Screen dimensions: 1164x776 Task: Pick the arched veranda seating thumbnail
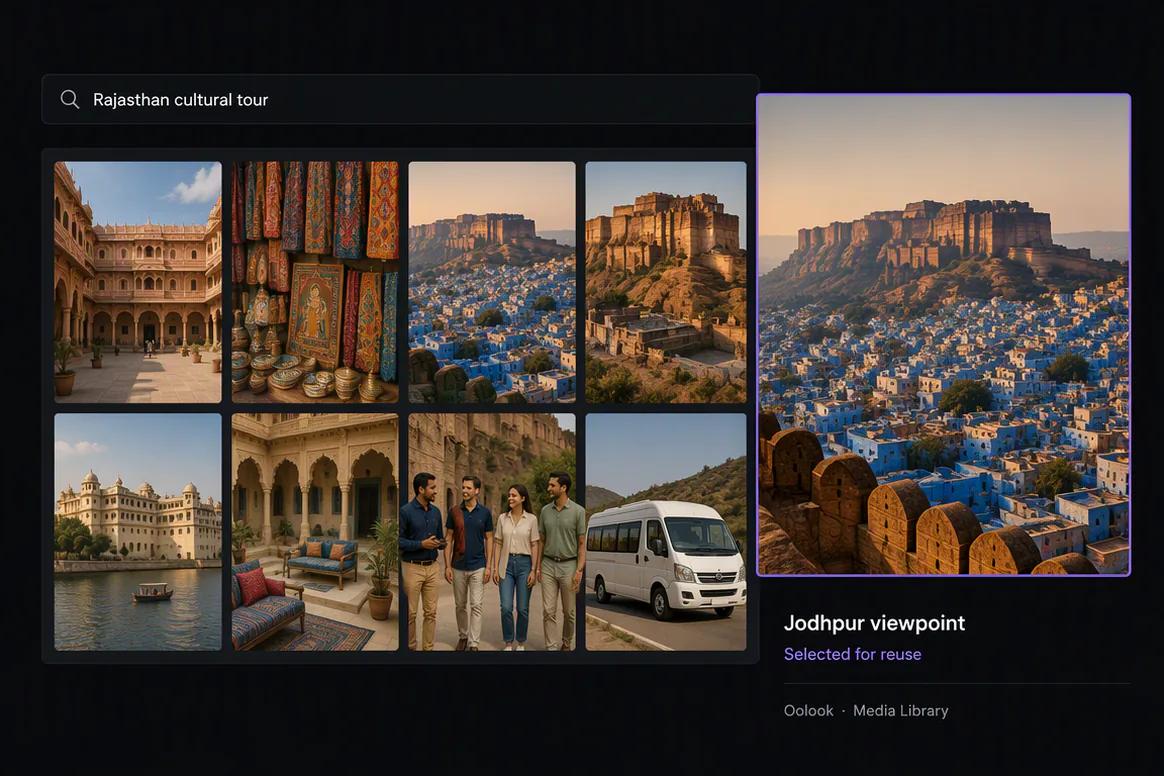[x=315, y=532]
